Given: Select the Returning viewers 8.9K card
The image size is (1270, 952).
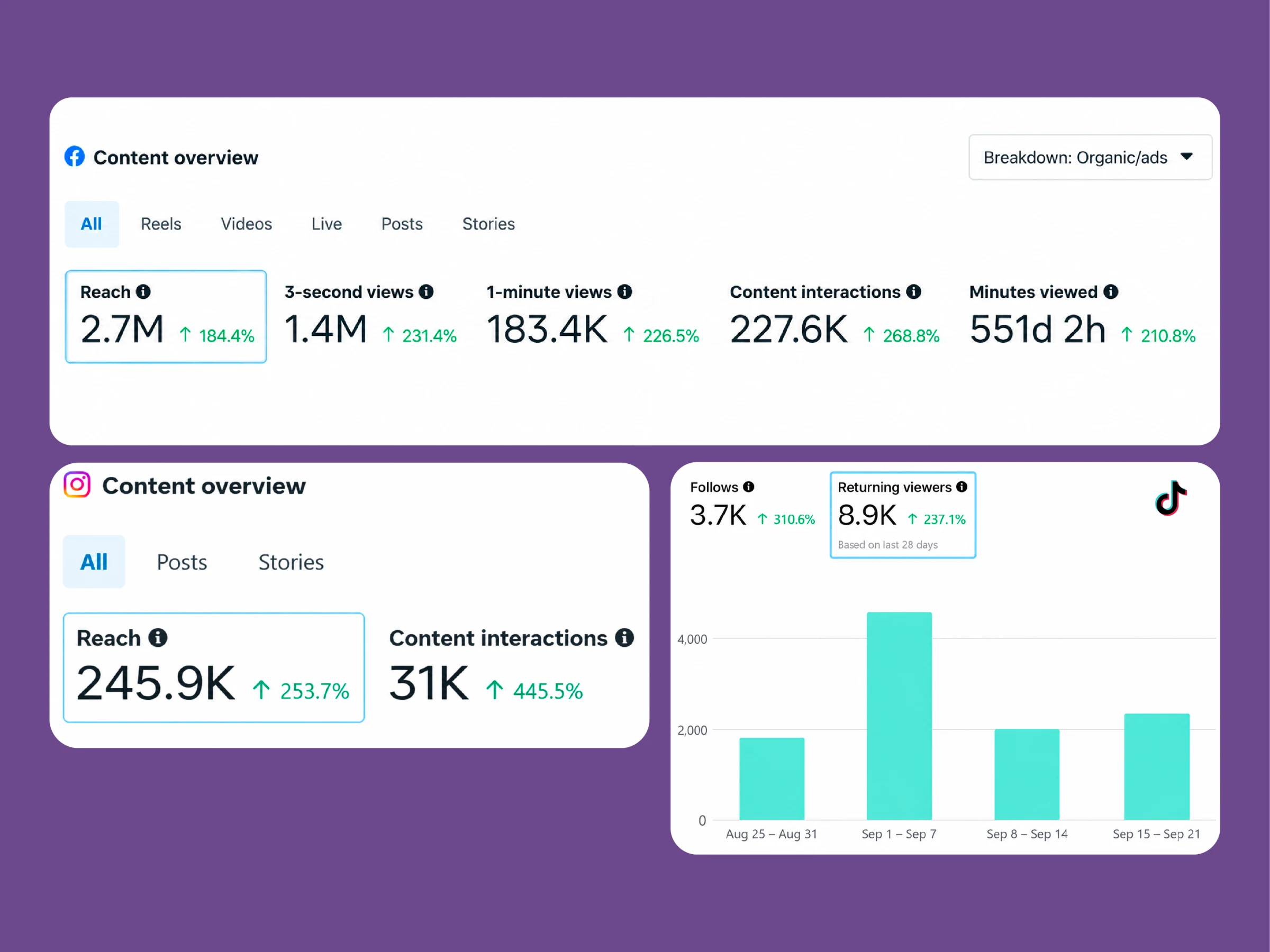Looking at the screenshot, I should point(903,515).
